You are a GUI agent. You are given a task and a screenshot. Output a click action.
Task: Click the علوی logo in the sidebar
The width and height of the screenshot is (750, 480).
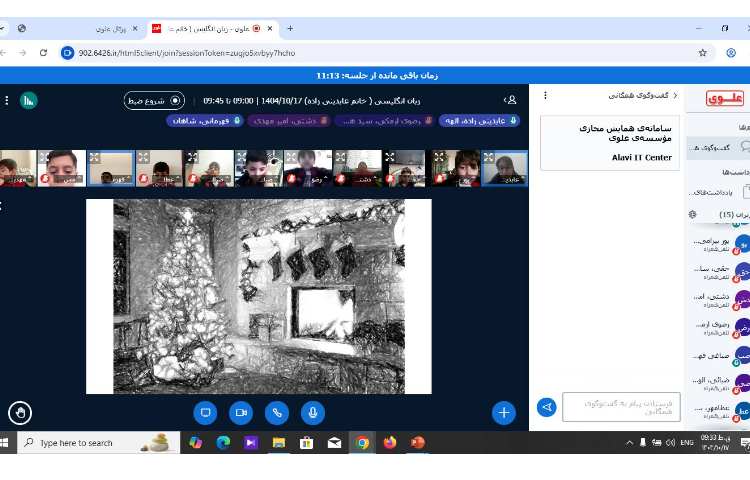725,98
